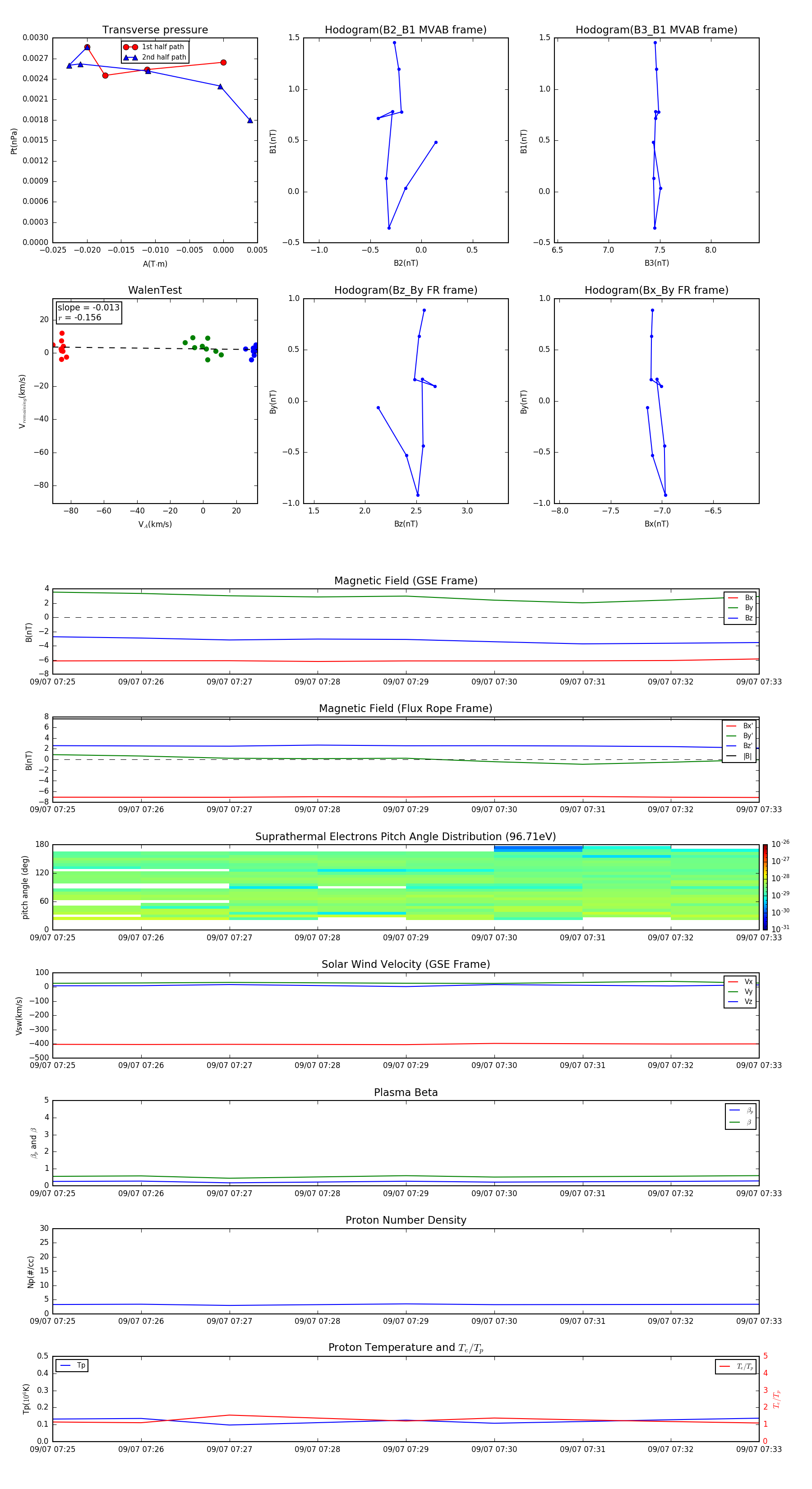Click the "Magnetic Field (GSE Frame)" title
The width and height of the screenshot is (812, 1489).
[406, 581]
